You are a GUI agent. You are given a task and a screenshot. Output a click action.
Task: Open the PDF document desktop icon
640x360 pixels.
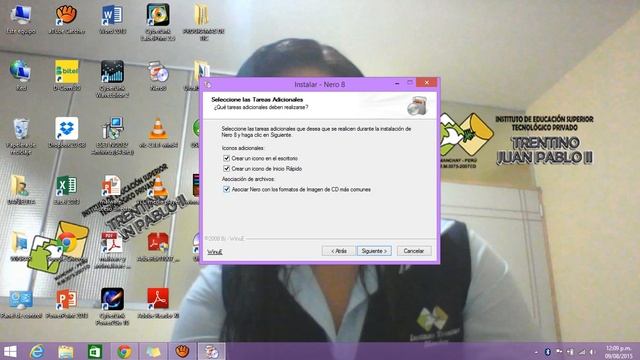[112, 250]
